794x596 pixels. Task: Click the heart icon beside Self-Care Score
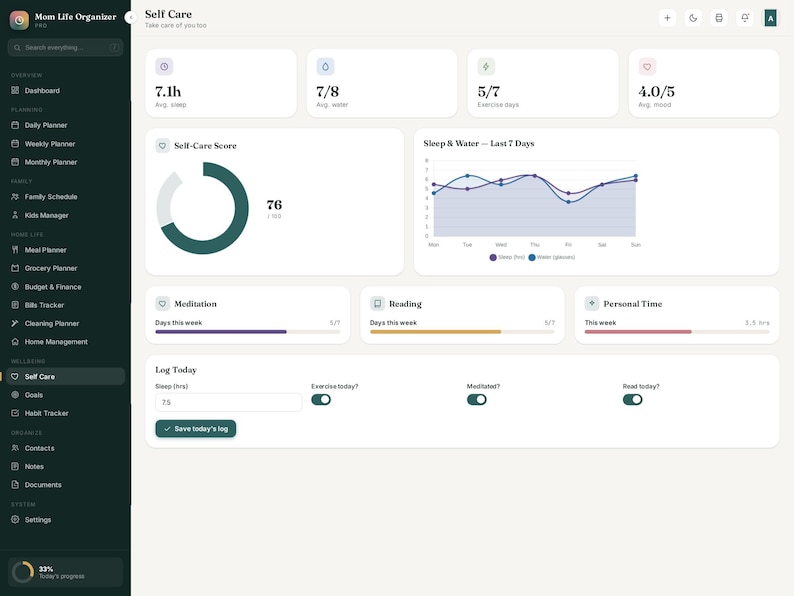tap(163, 146)
